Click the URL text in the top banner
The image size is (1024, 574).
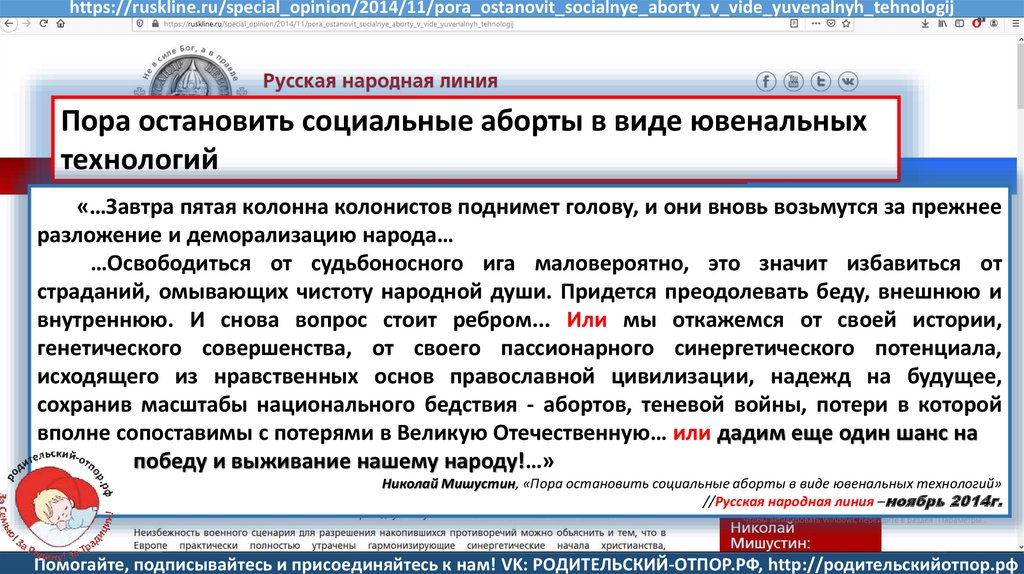tap(512, 8)
